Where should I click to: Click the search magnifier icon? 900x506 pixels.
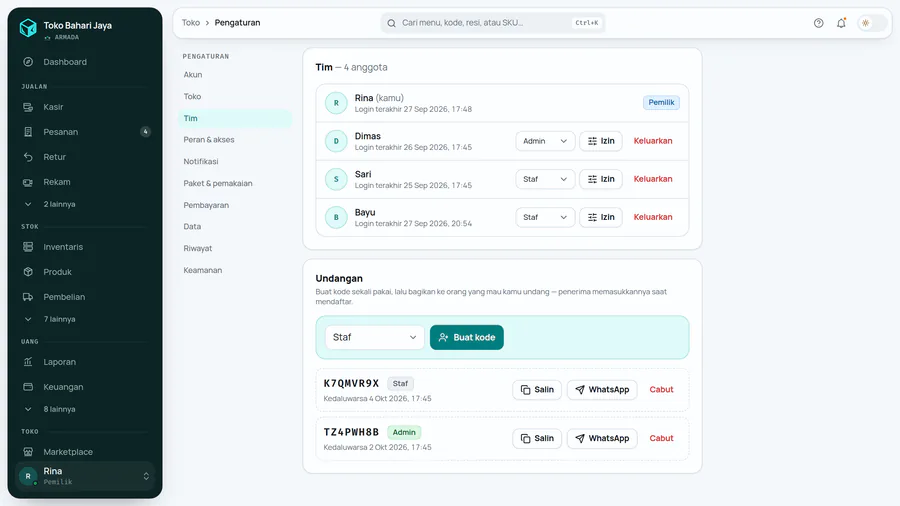tap(391, 24)
